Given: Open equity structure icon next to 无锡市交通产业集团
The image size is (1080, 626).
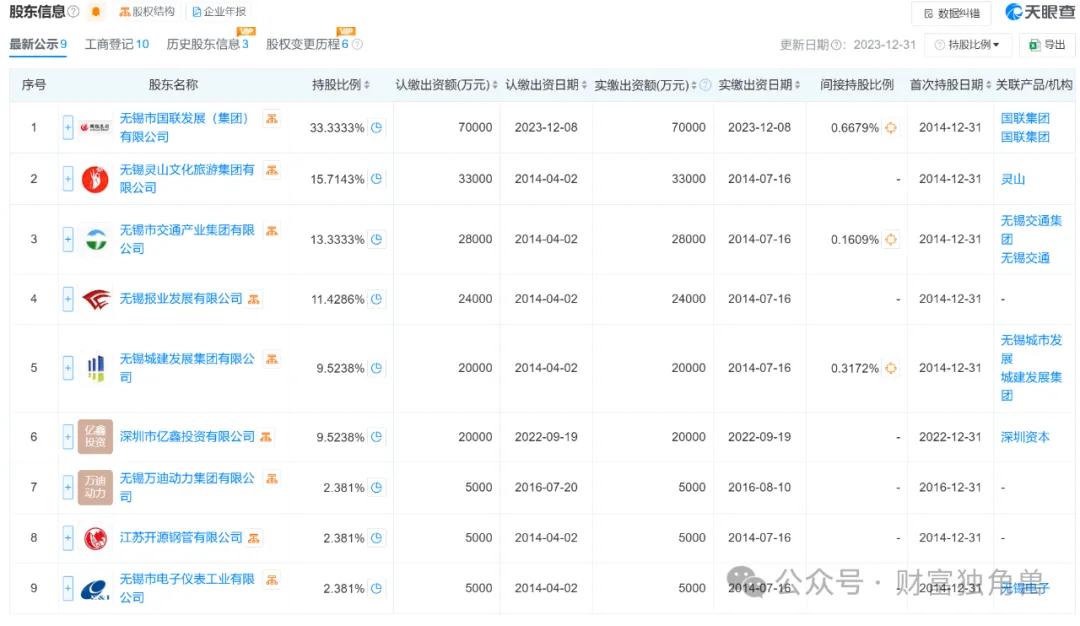Looking at the screenshot, I should pos(272,230).
